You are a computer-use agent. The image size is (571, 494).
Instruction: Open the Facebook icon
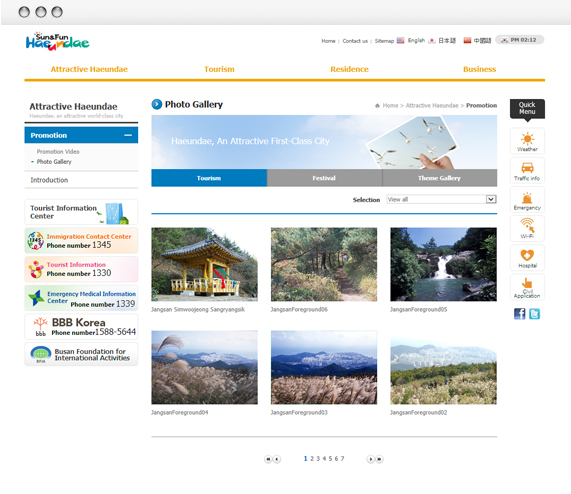(x=520, y=313)
